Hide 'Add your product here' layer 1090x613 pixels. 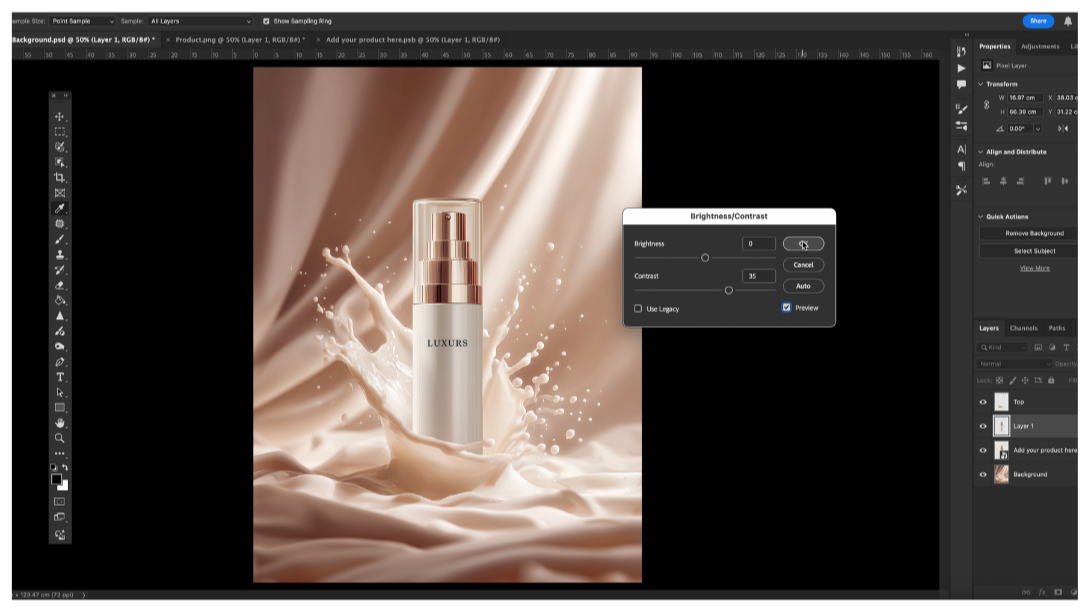point(983,450)
